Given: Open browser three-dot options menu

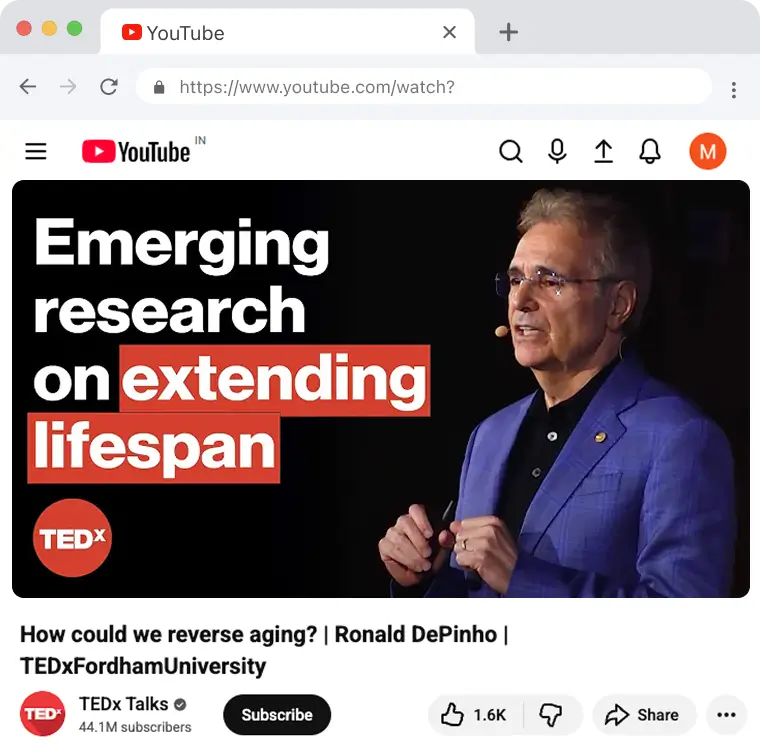Looking at the screenshot, I should pyautogui.click(x=734, y=90).
